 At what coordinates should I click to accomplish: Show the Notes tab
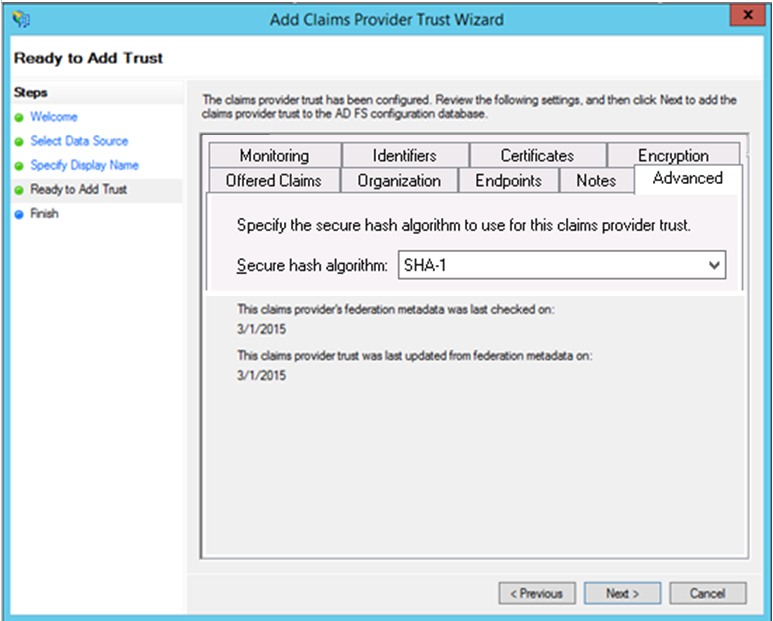[596, 181]
